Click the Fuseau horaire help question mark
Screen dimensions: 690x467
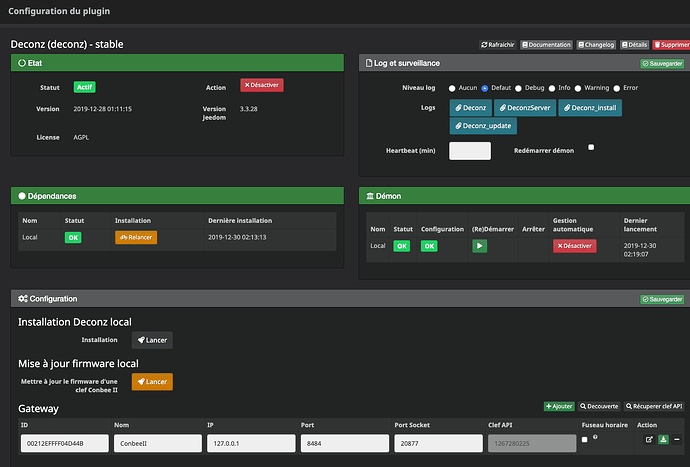coord(596,437)
